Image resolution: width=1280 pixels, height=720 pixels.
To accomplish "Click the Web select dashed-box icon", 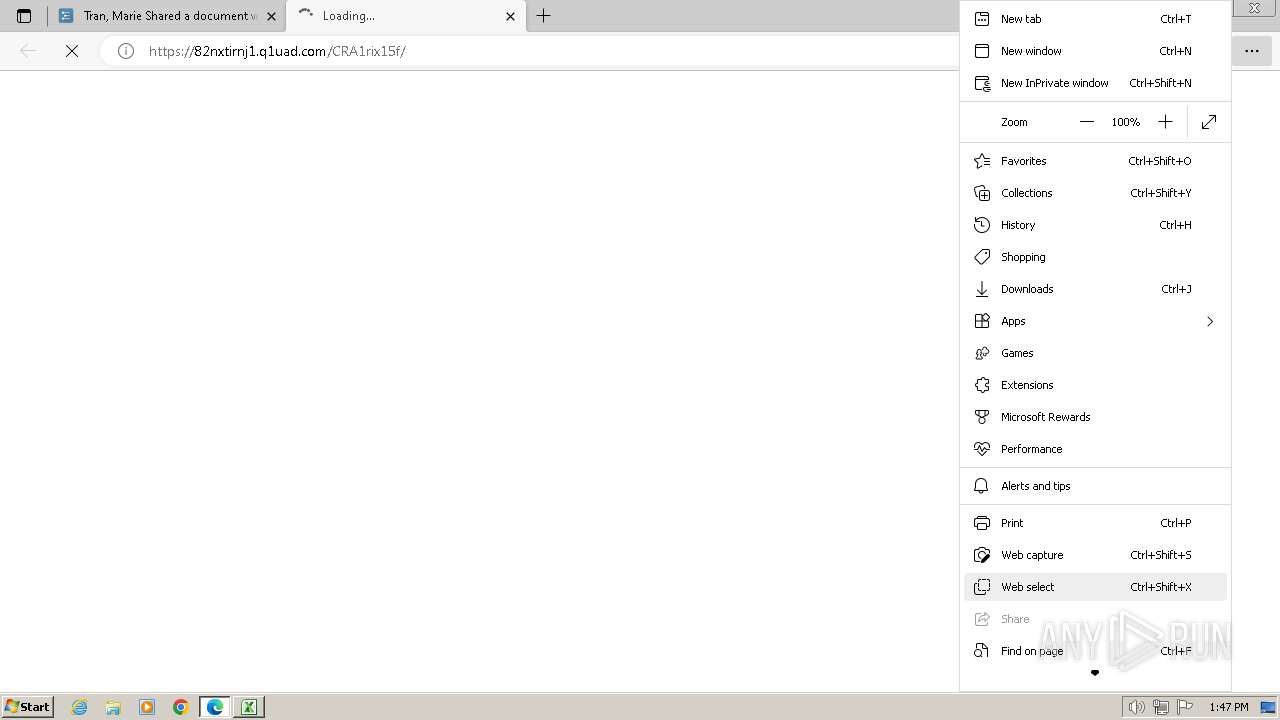I will click(x=982, y=587).
